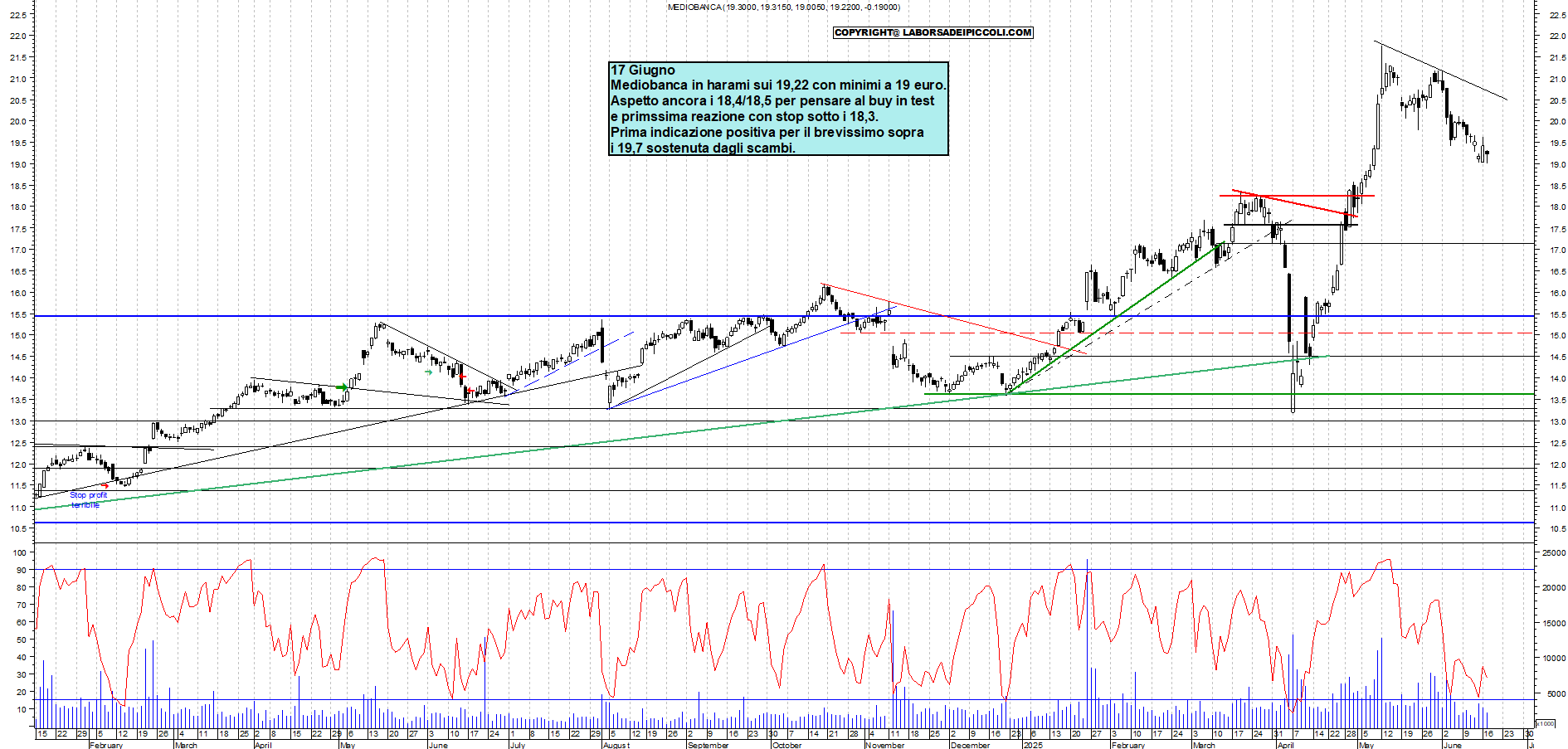This screenshot has height=749, width=1568.
Task: Click the 10.5 label on the right price axis
Action: click(x=1556, y=528)
